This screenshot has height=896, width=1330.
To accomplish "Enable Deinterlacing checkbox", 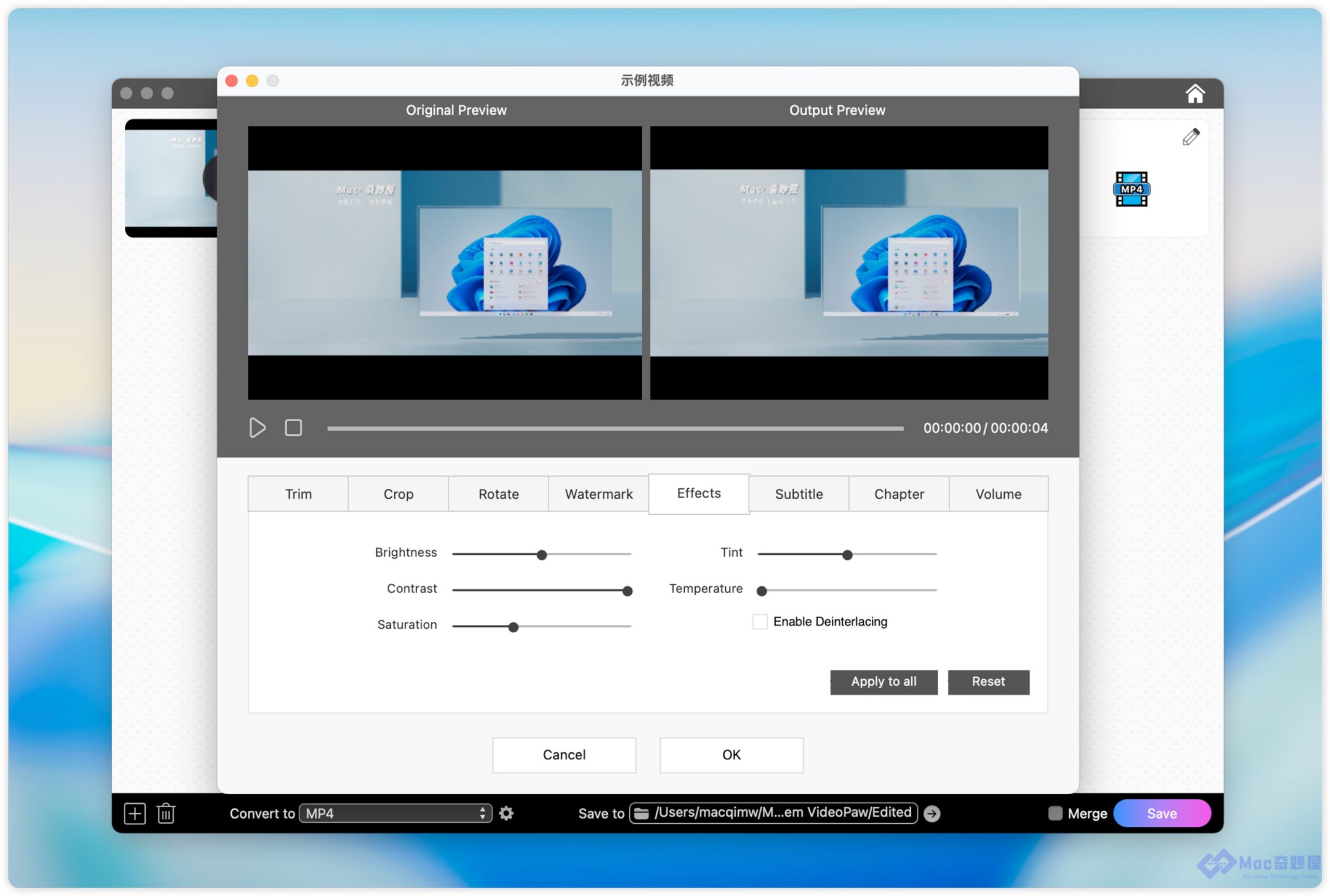I will (760, 622).
